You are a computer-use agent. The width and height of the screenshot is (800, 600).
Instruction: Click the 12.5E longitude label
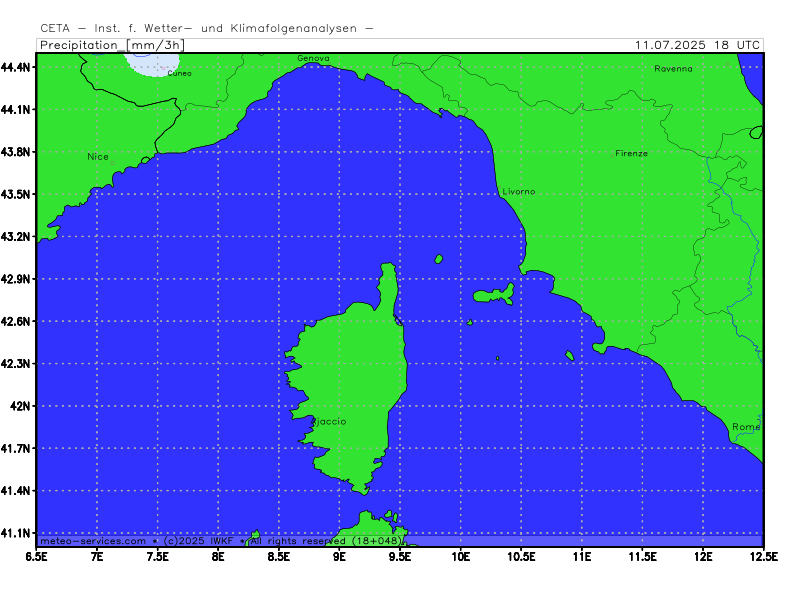click(764, 557)
